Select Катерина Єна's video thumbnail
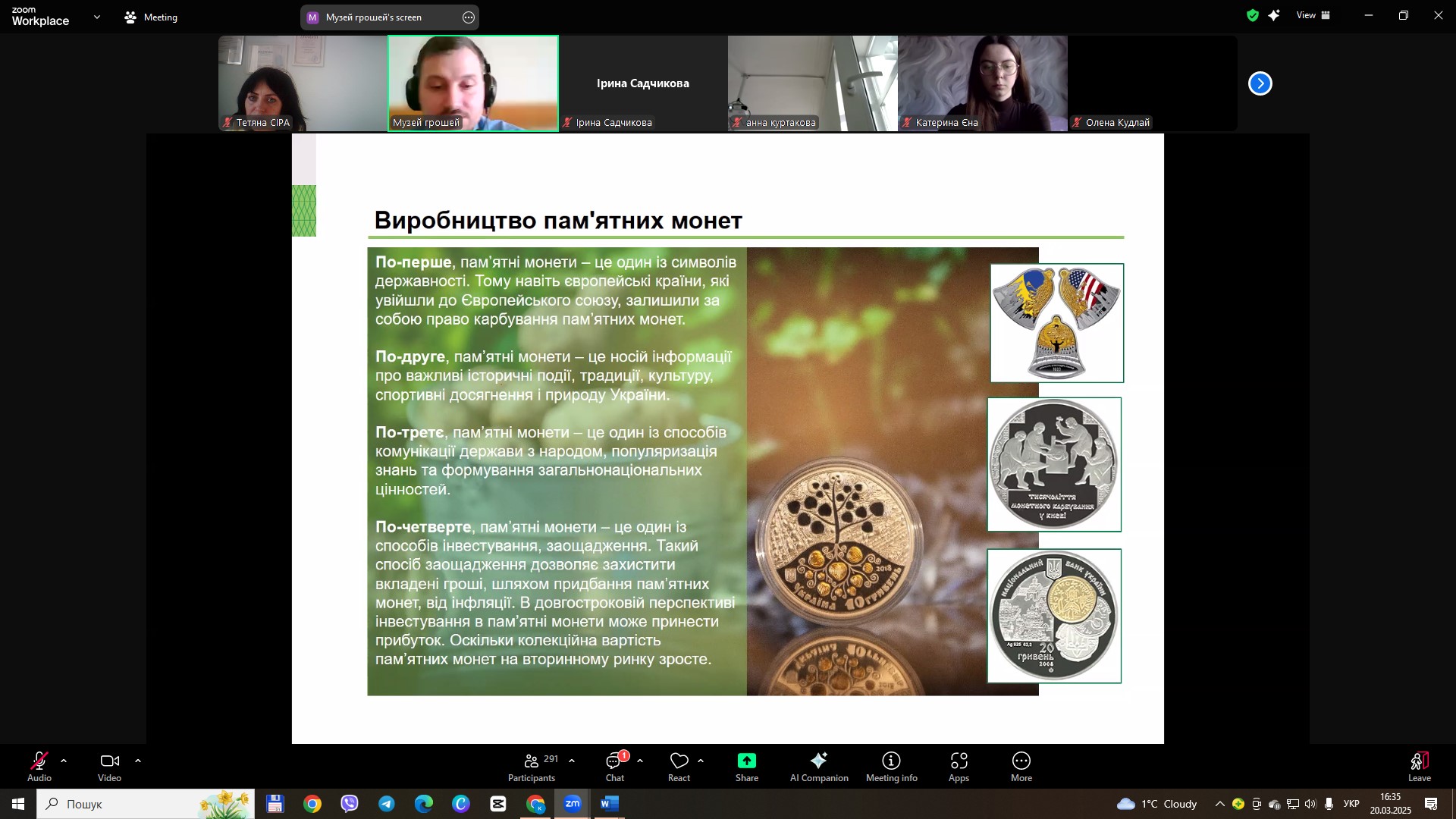This screenshot has width=1456, height=819. (983, 83)
